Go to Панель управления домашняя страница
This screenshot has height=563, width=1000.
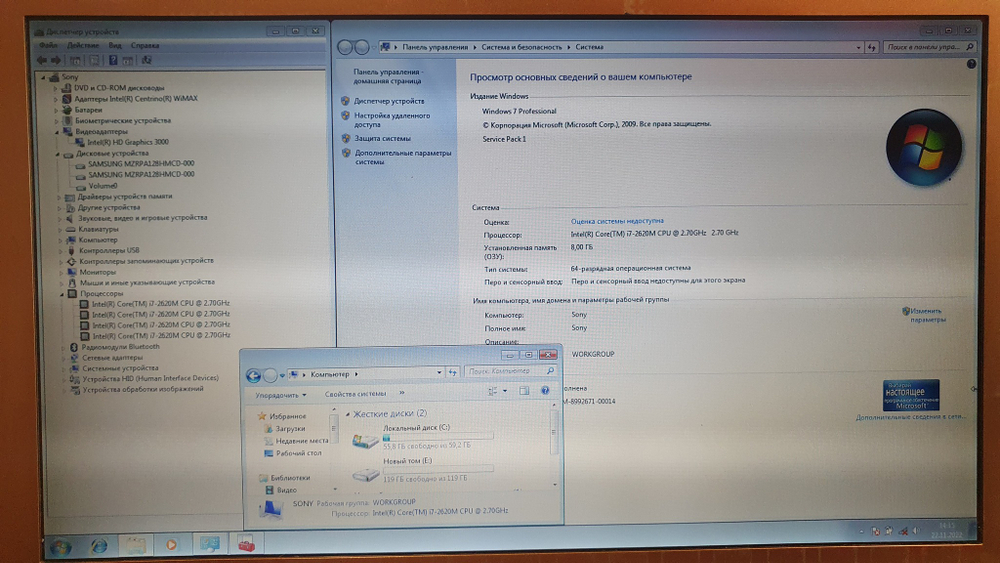[x=387, y=77]
